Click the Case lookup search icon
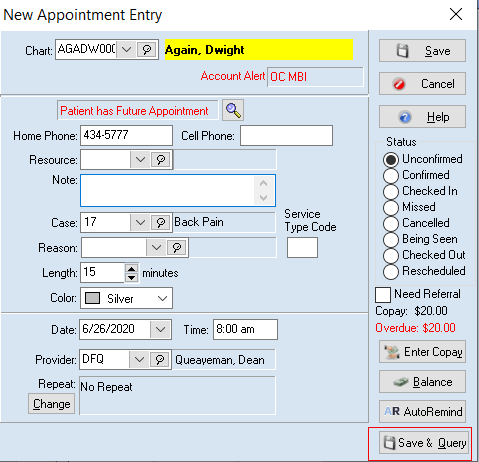479x462 pixels. [161, 222]
